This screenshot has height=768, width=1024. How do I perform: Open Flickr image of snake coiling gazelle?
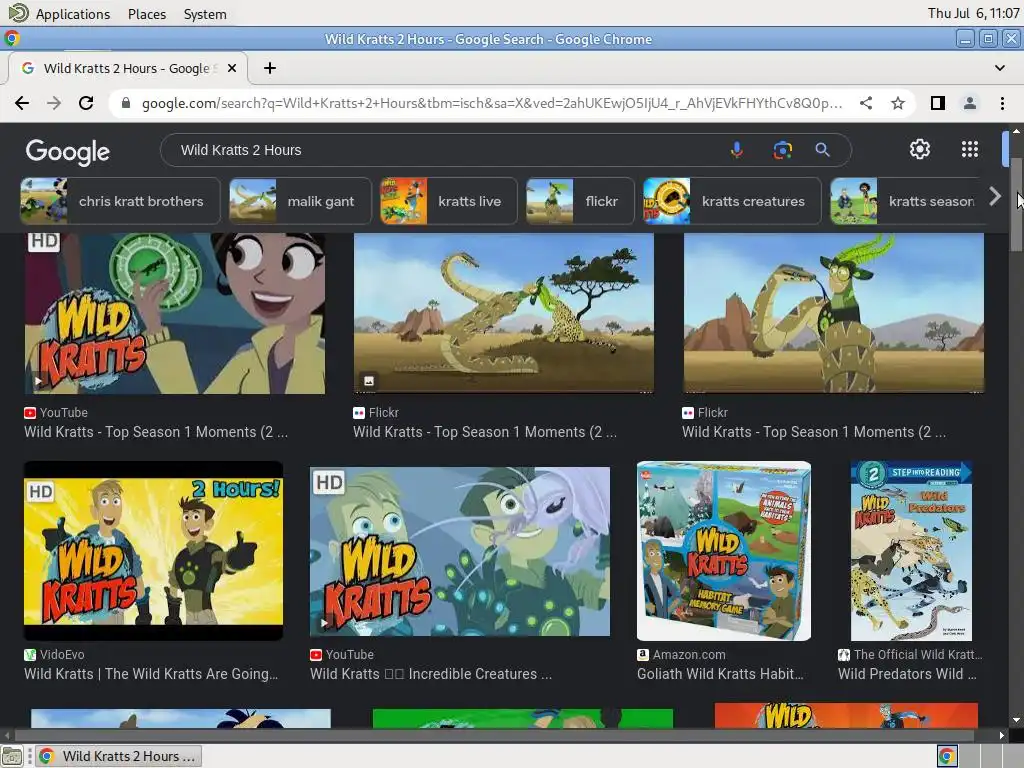[x=833, y=313]
